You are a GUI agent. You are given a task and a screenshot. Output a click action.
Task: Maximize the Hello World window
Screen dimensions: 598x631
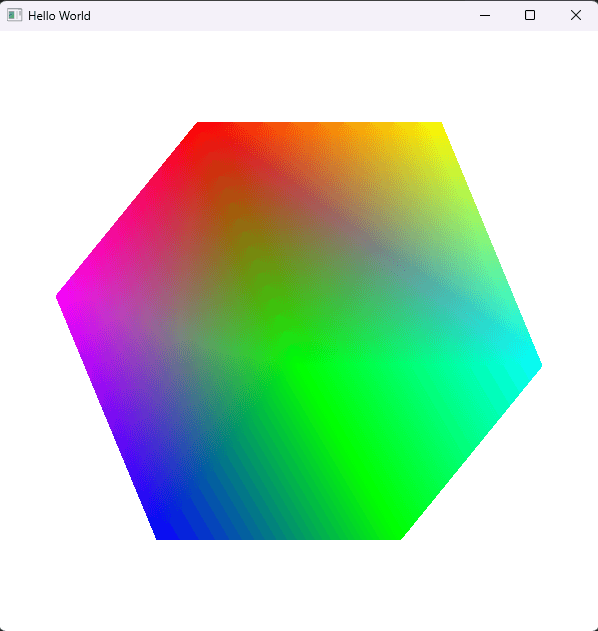530,15
